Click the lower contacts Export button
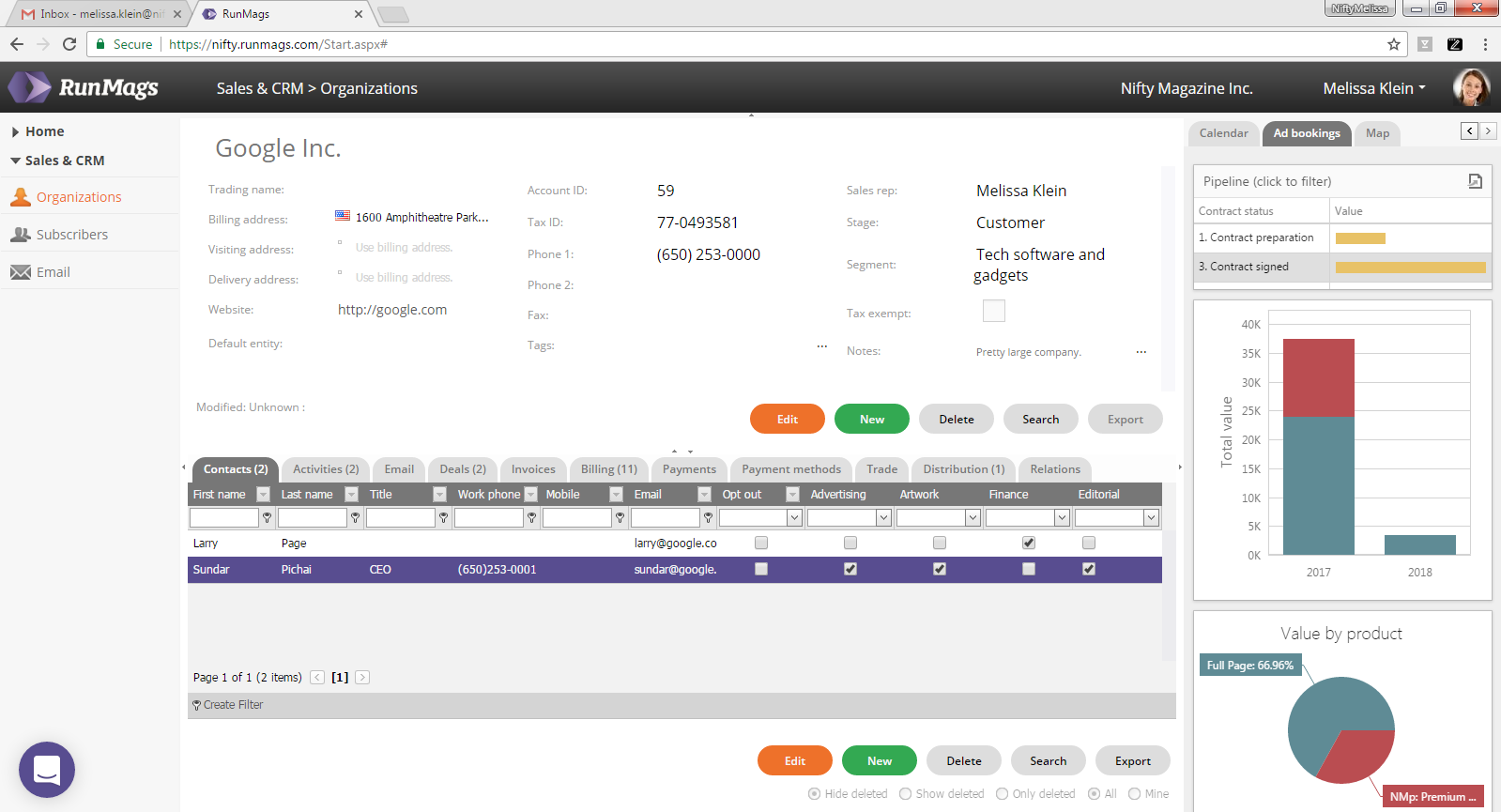Viewport: 1501px width, 812px height. coord(1133,760)
